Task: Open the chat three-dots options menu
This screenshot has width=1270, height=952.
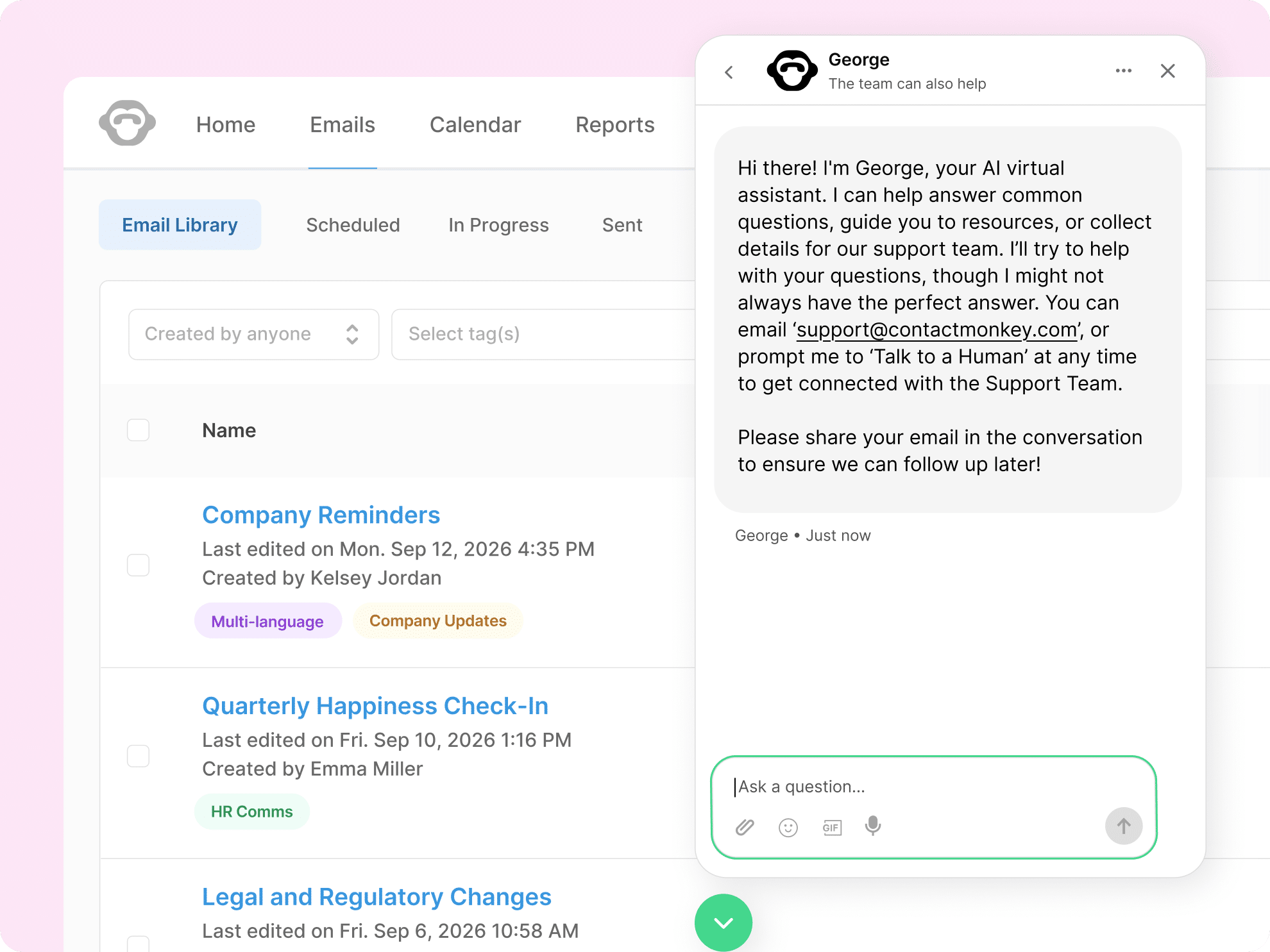Action: point(1123,71)
